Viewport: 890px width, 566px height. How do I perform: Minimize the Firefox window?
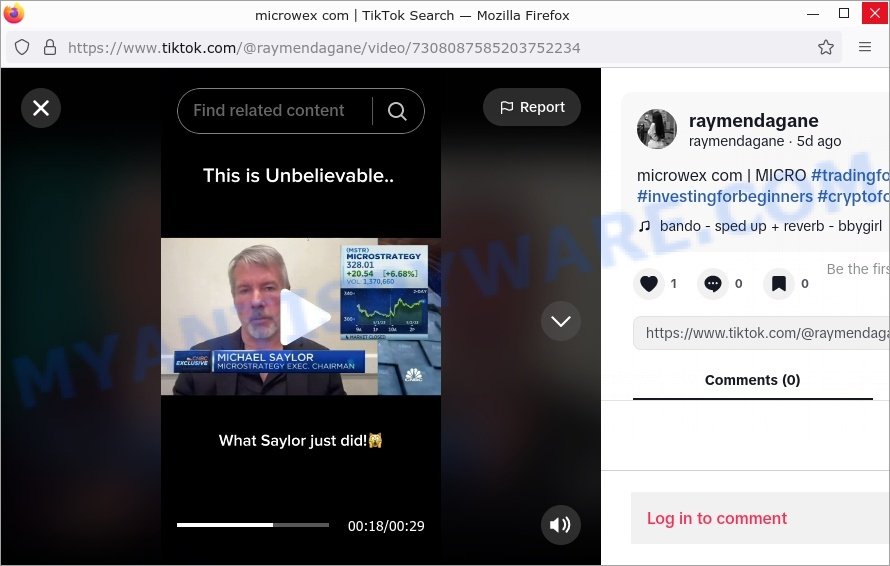click(x=813, y=13)
